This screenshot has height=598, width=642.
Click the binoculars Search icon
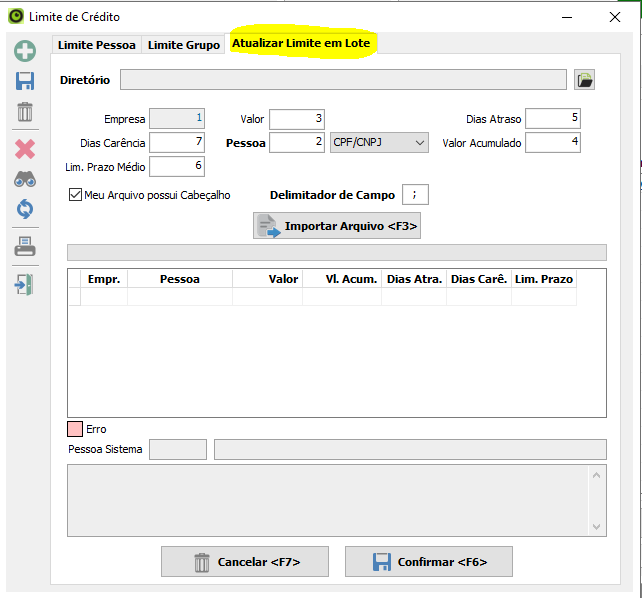(25, 179)
